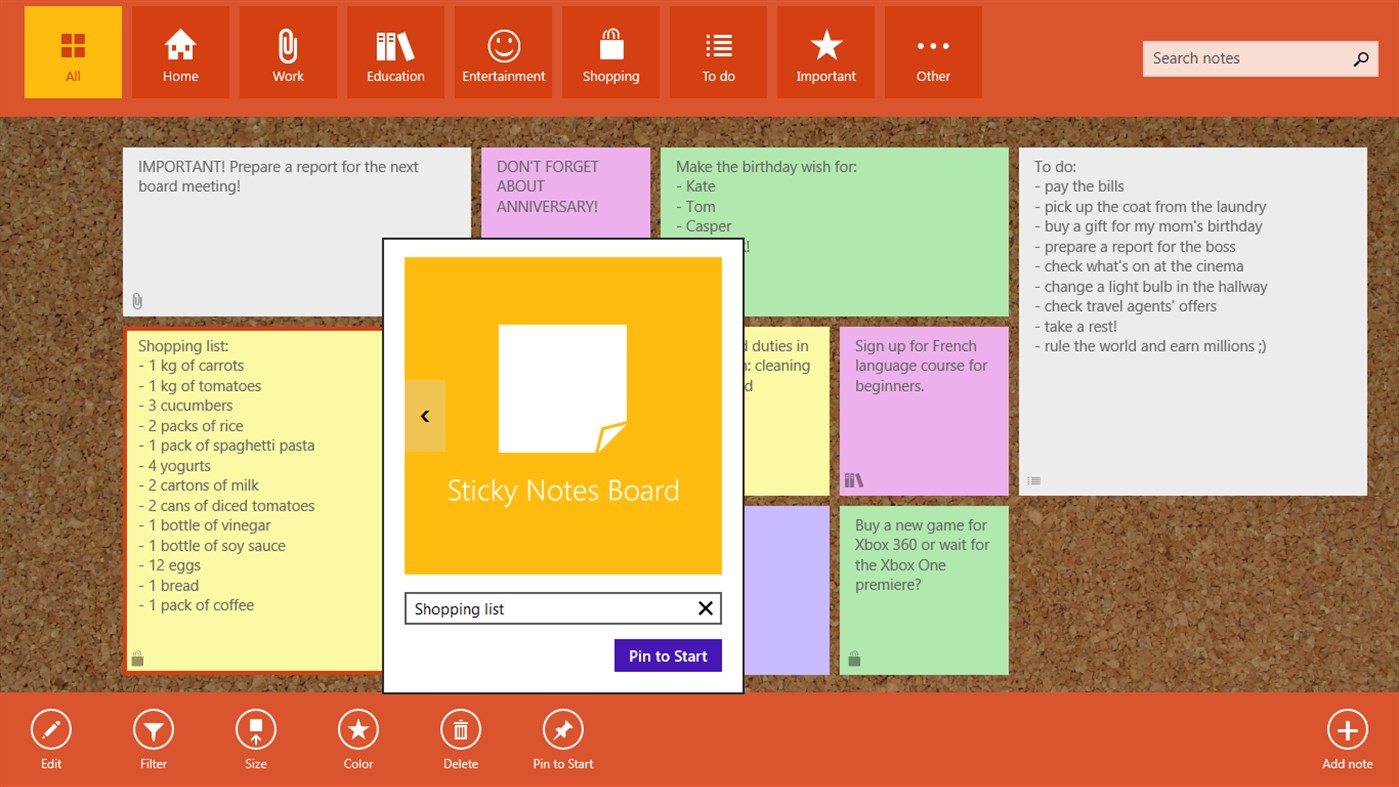
Task: Select the Important category tile
Action: point(826,52)
